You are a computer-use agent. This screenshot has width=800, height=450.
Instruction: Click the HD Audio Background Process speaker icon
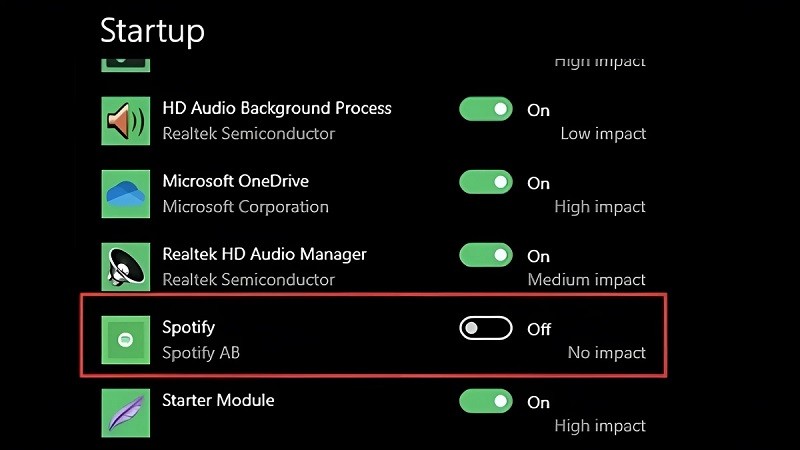(126, 121)
